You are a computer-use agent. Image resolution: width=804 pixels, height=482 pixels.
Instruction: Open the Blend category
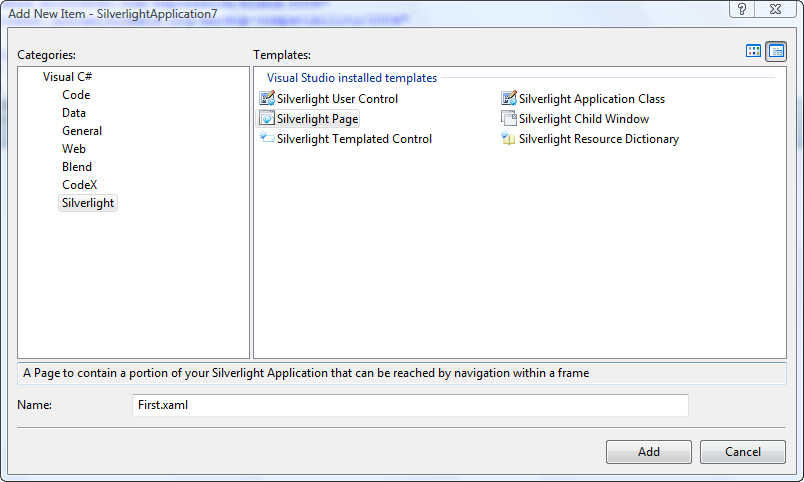point(77,167)
